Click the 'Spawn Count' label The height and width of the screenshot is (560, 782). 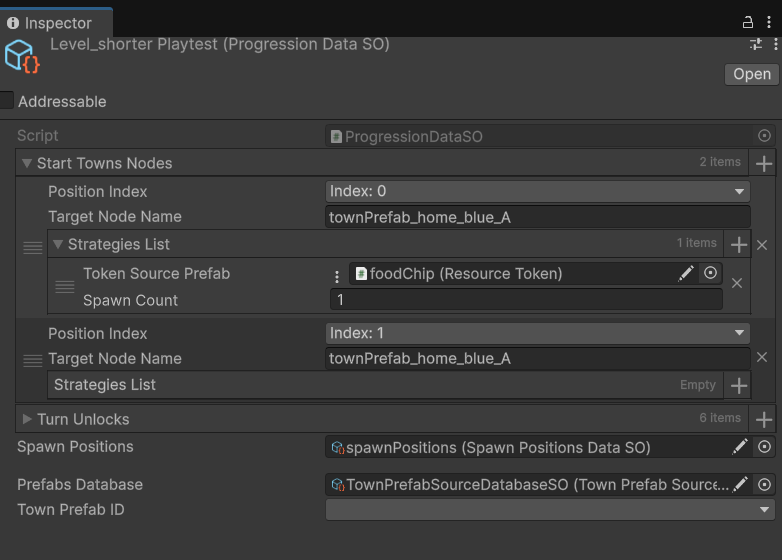130,300
